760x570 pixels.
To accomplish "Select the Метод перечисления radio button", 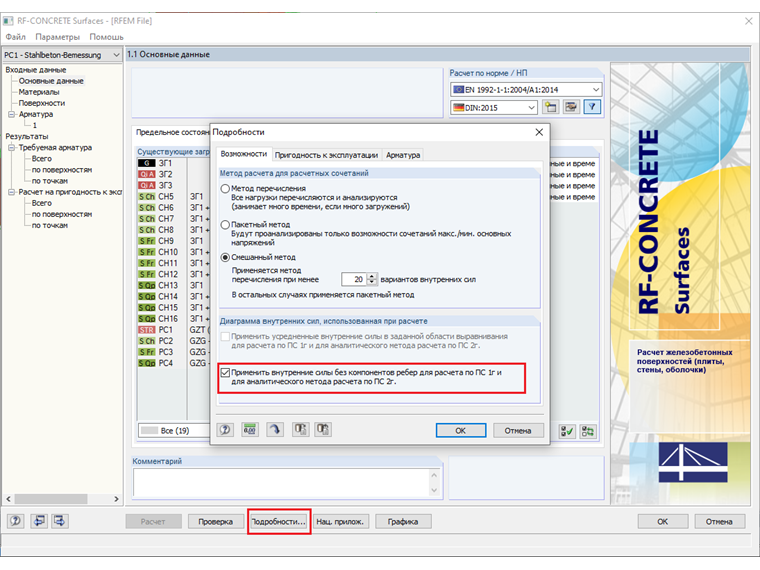I will [225, 189].
